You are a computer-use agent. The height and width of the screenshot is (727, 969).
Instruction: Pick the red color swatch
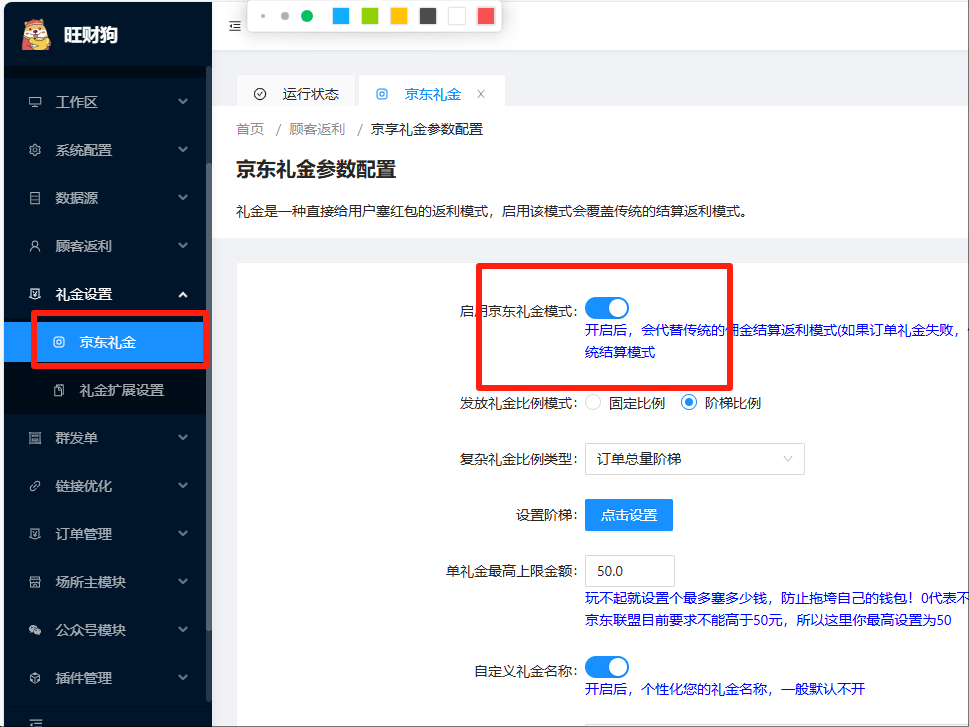pyautogui.click(x=485, y=16)
